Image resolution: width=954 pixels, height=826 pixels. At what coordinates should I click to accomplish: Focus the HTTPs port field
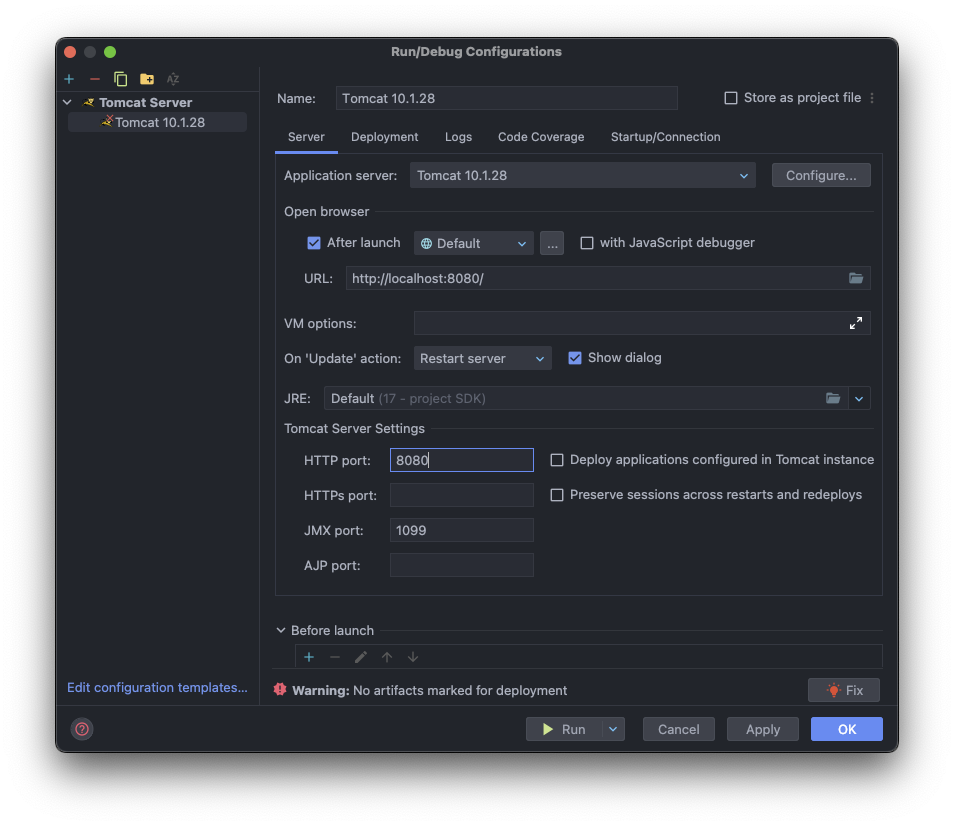click(462, 495)
